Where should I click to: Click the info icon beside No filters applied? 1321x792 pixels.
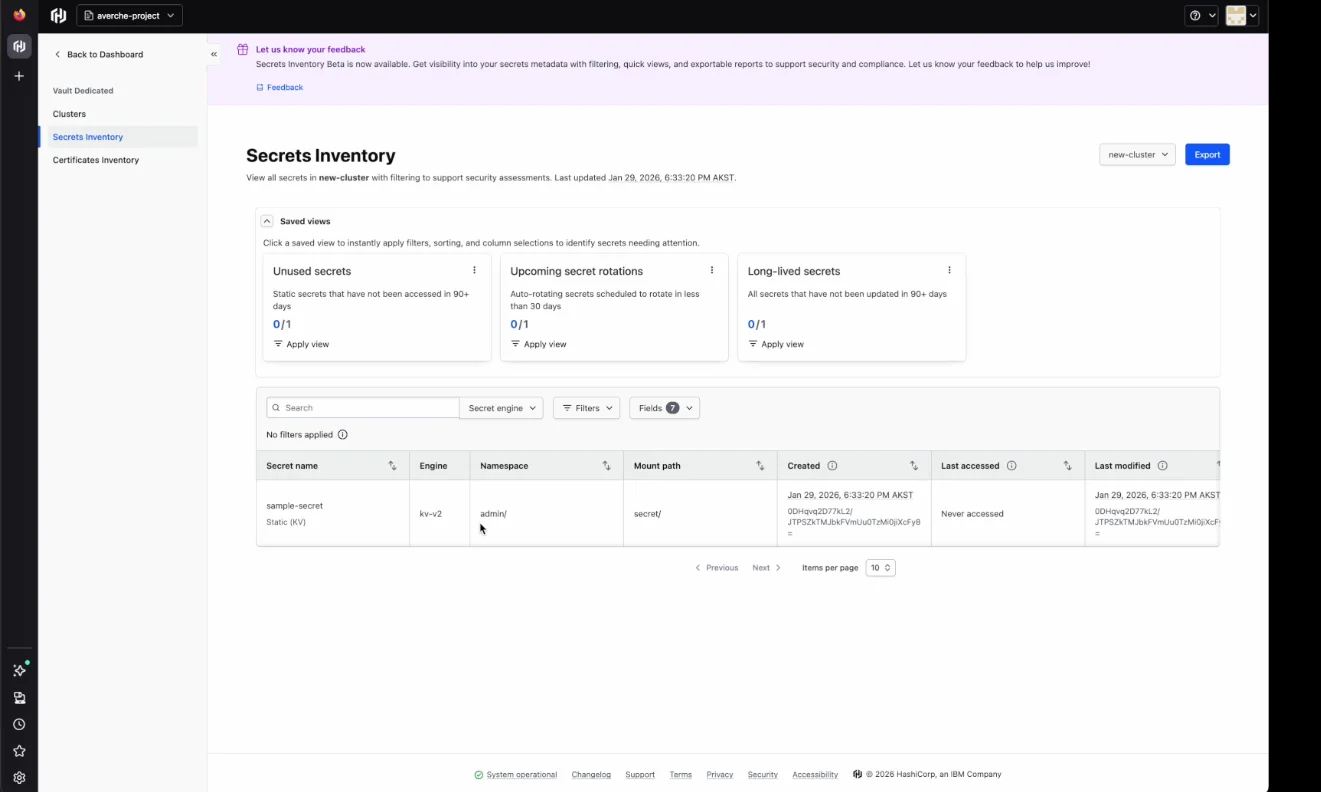(342, 434)
